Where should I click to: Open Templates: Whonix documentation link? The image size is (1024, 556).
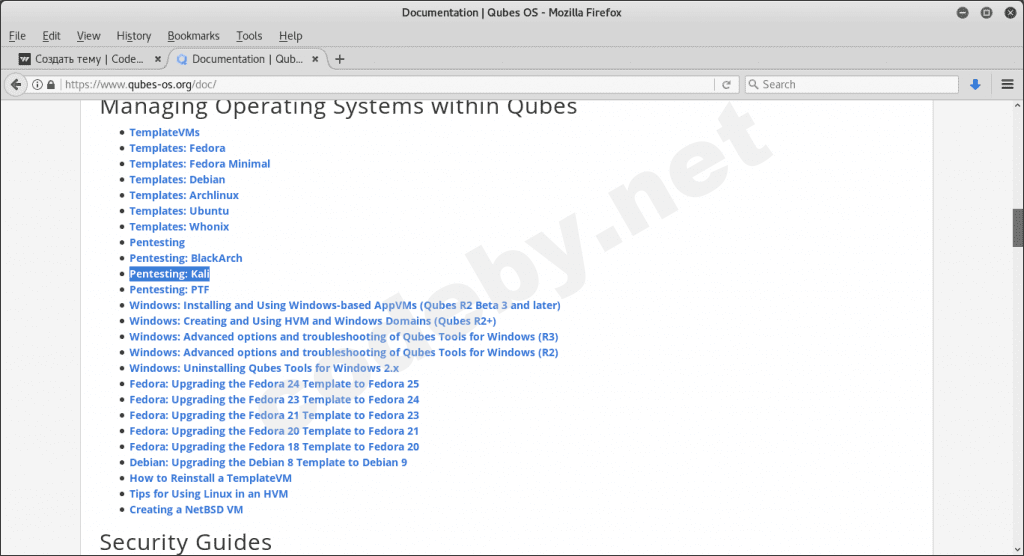[x=179, y=227]
